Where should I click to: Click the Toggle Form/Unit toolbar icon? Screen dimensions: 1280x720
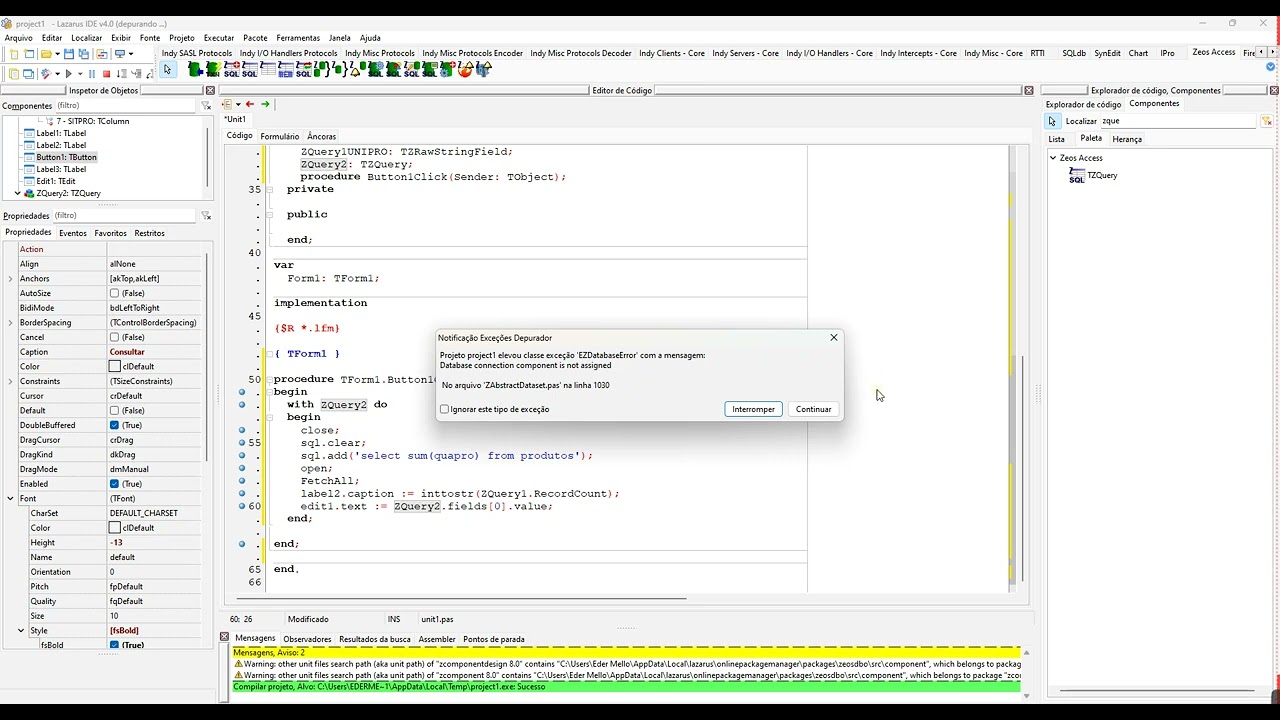(x=102, y=54)
